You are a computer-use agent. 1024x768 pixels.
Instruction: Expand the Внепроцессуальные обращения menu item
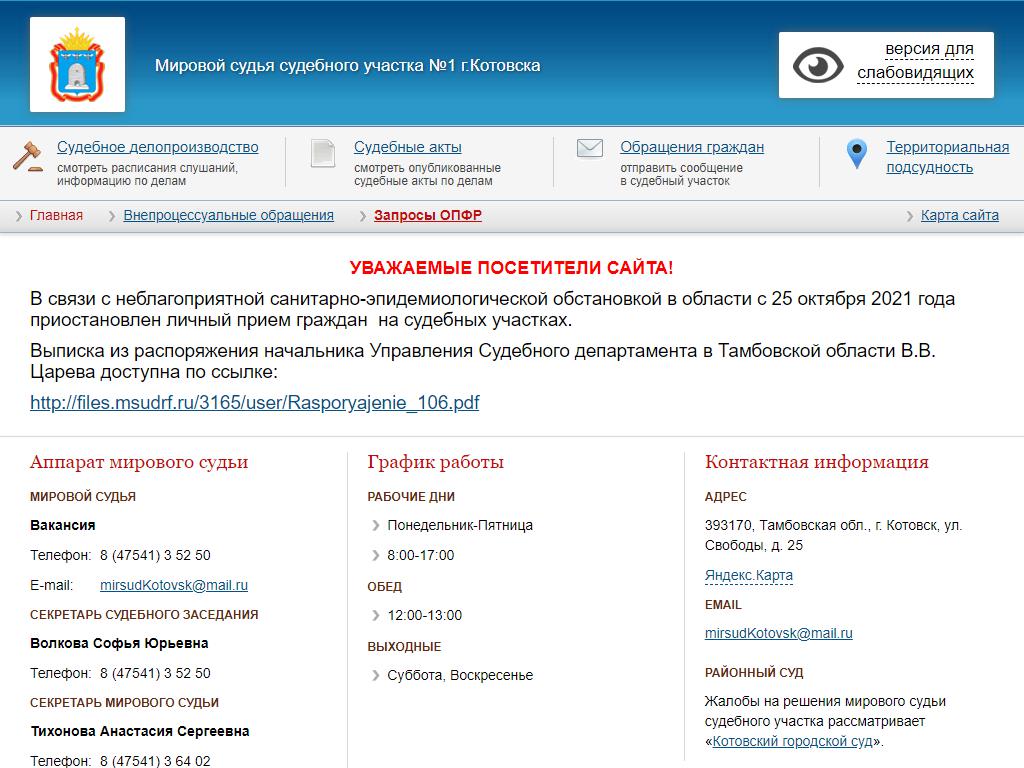click(x=228, y=215)
